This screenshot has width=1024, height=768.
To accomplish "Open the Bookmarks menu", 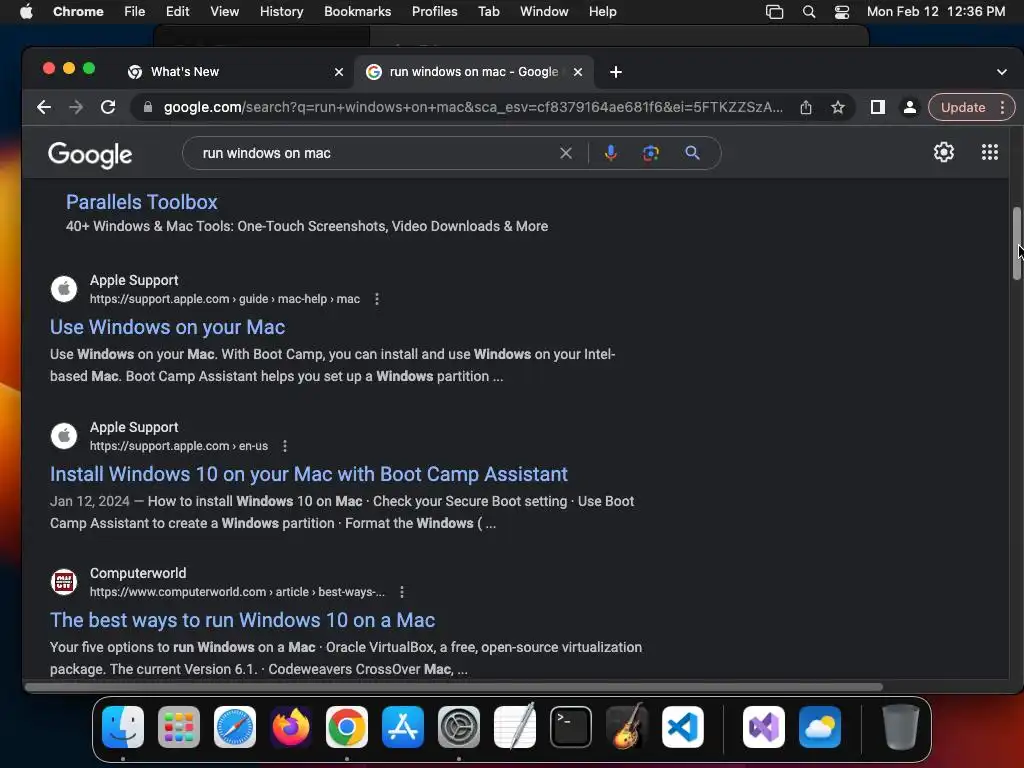I will pyautogui.click(x=357, y=12).
